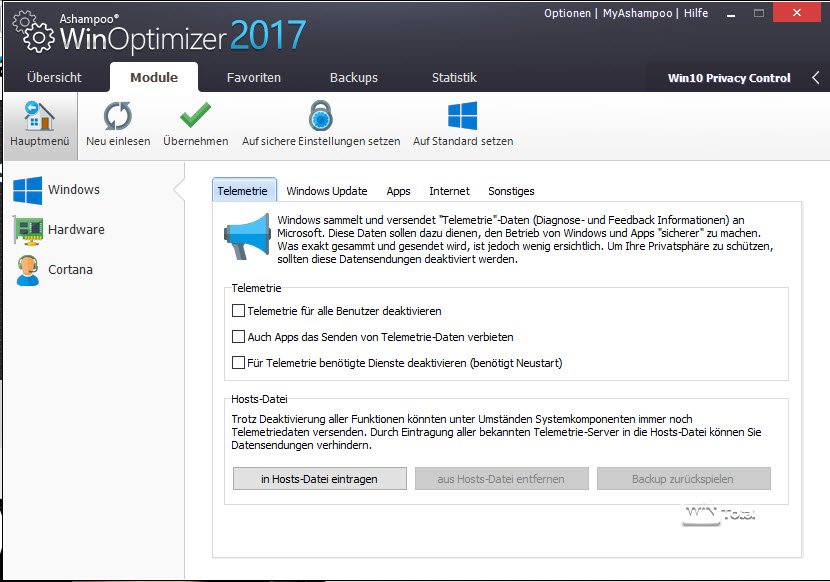Screen dimensions: 830x582
Task: Close the WinOptimizer window
Action: pos(797,13)
